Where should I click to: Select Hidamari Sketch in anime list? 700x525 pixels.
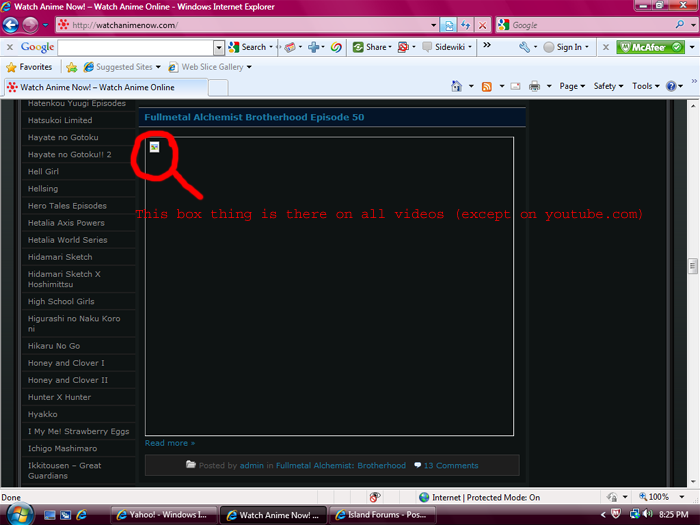point(60,257)
